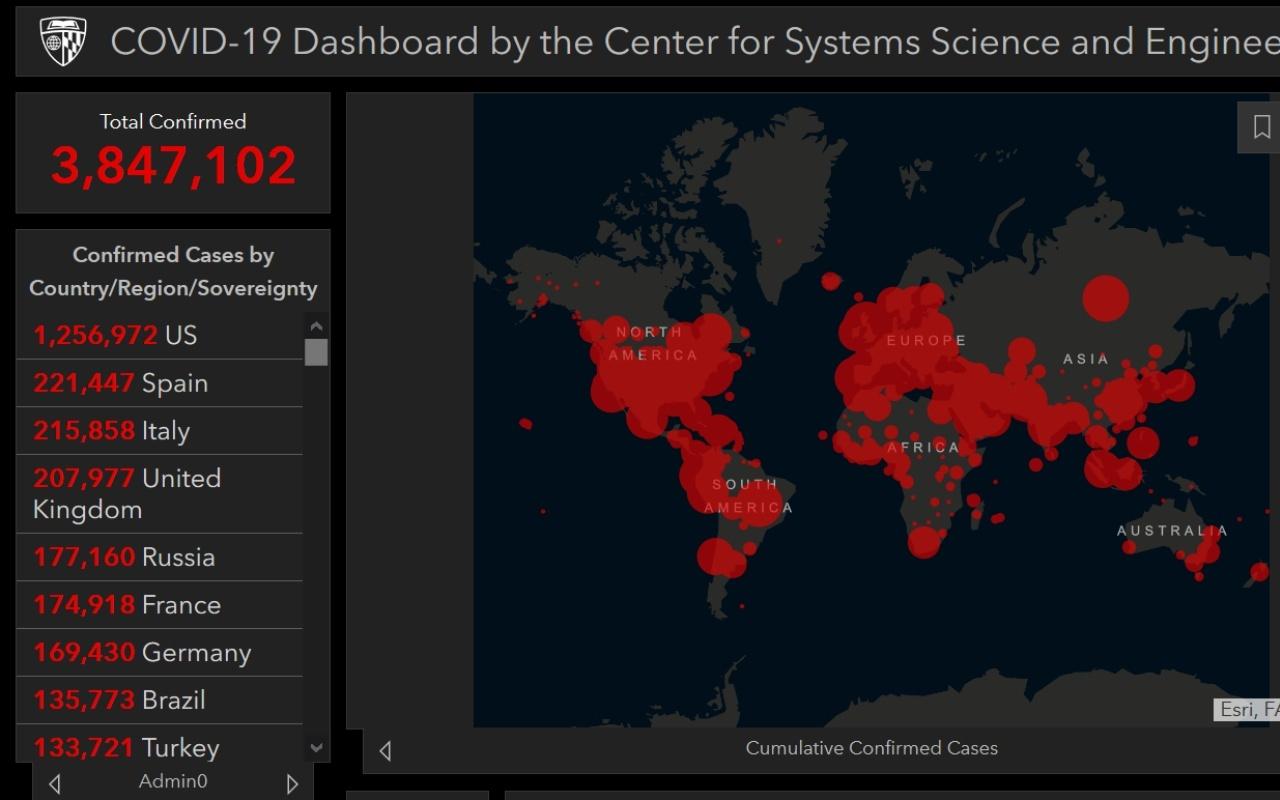Click the Johns Hopkins shield logo
Image resolution: width=1280 pixels, height=800 pixels.
63,41
